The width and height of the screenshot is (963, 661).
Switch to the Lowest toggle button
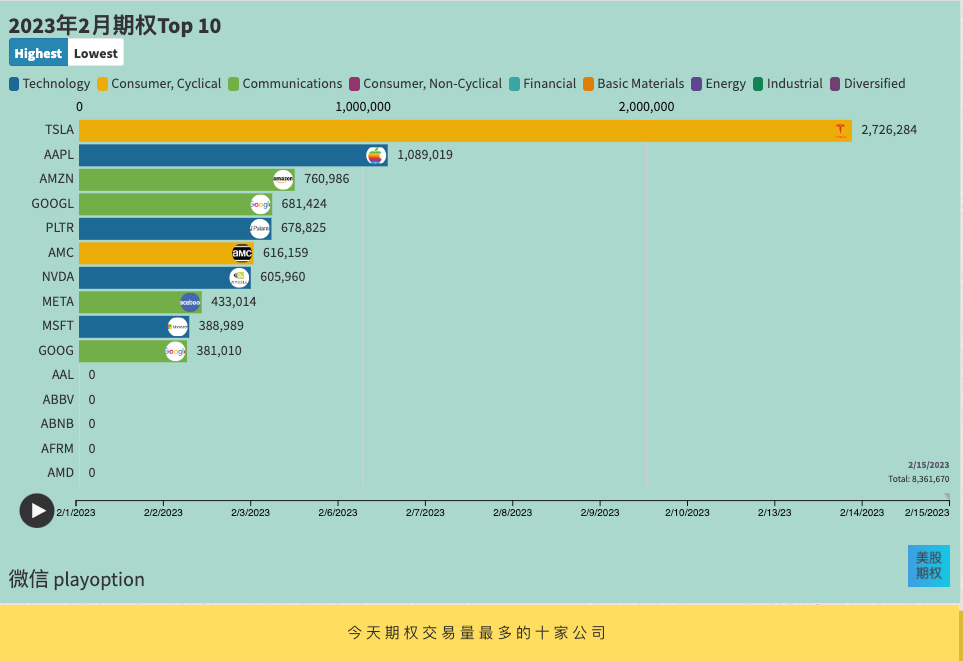pyautogui.click(x=96, y=53)
